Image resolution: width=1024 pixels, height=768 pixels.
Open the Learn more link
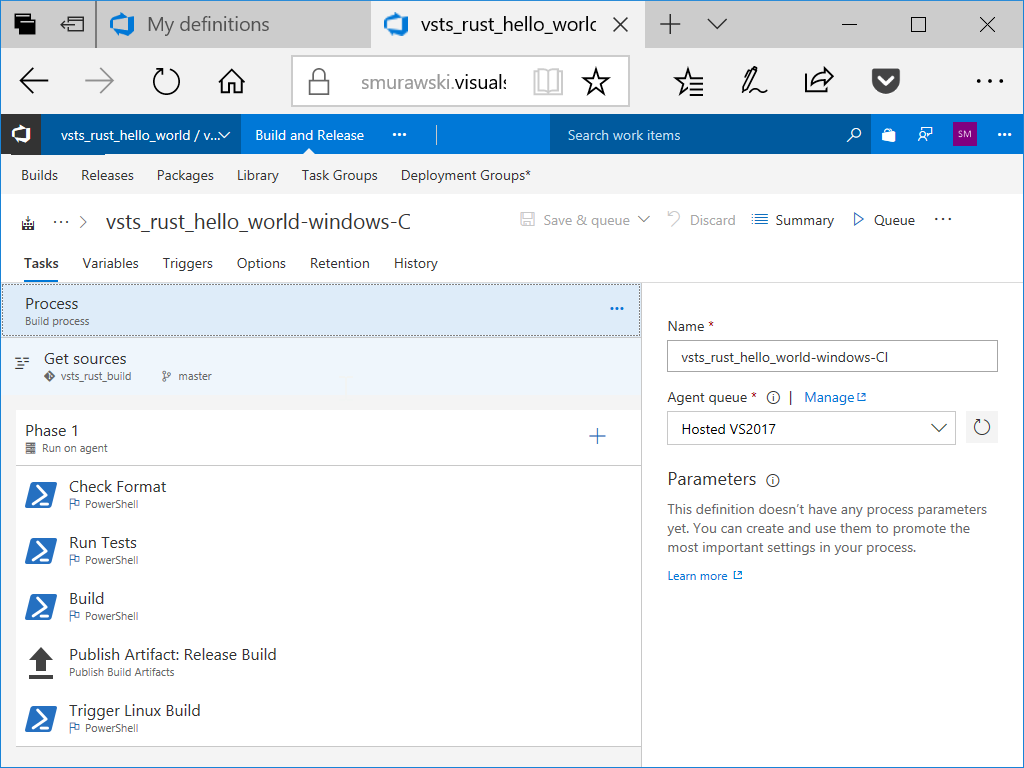coord(705,575)
